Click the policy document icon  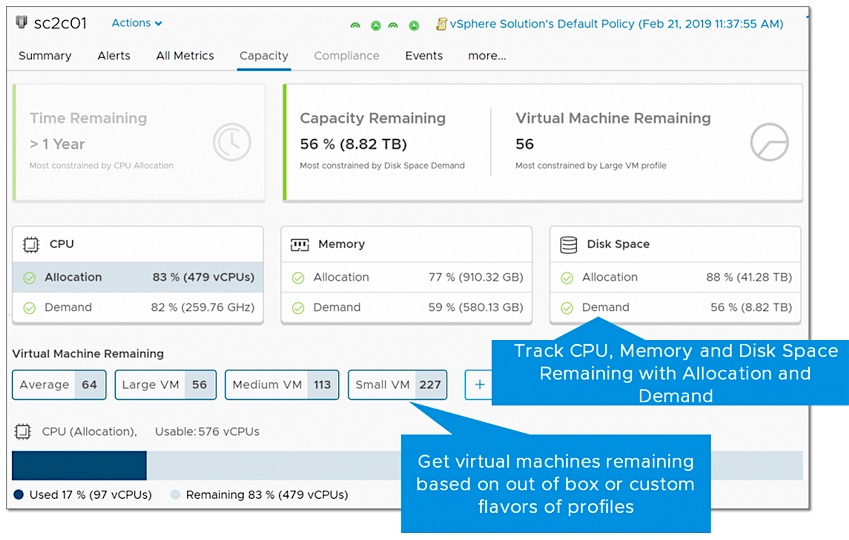tap(441, 24)
